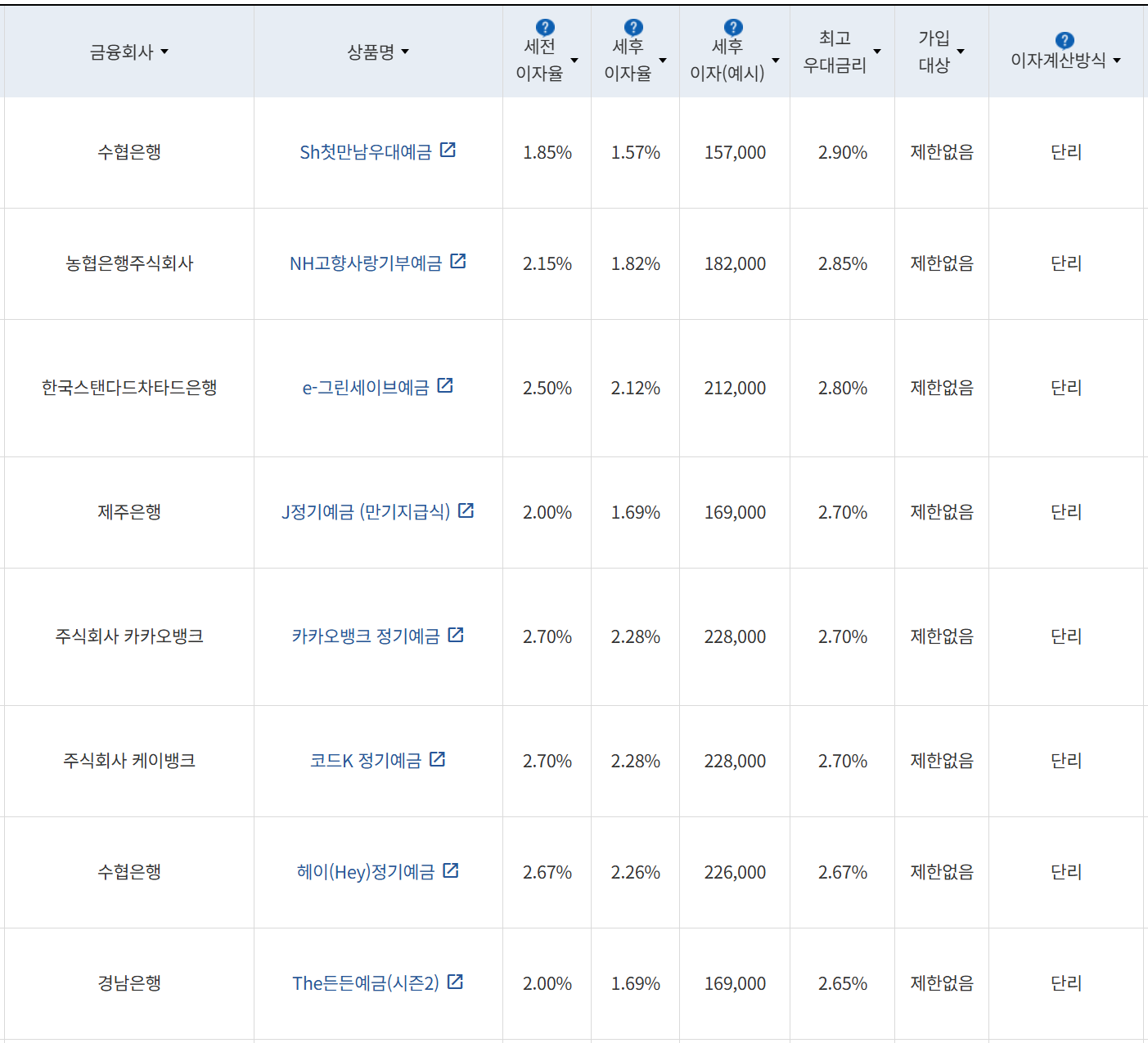This screenshot has height=1043, width=1148.
Task: Click the external link icon beside Sh첫만남우대예금
Action: 448,150
